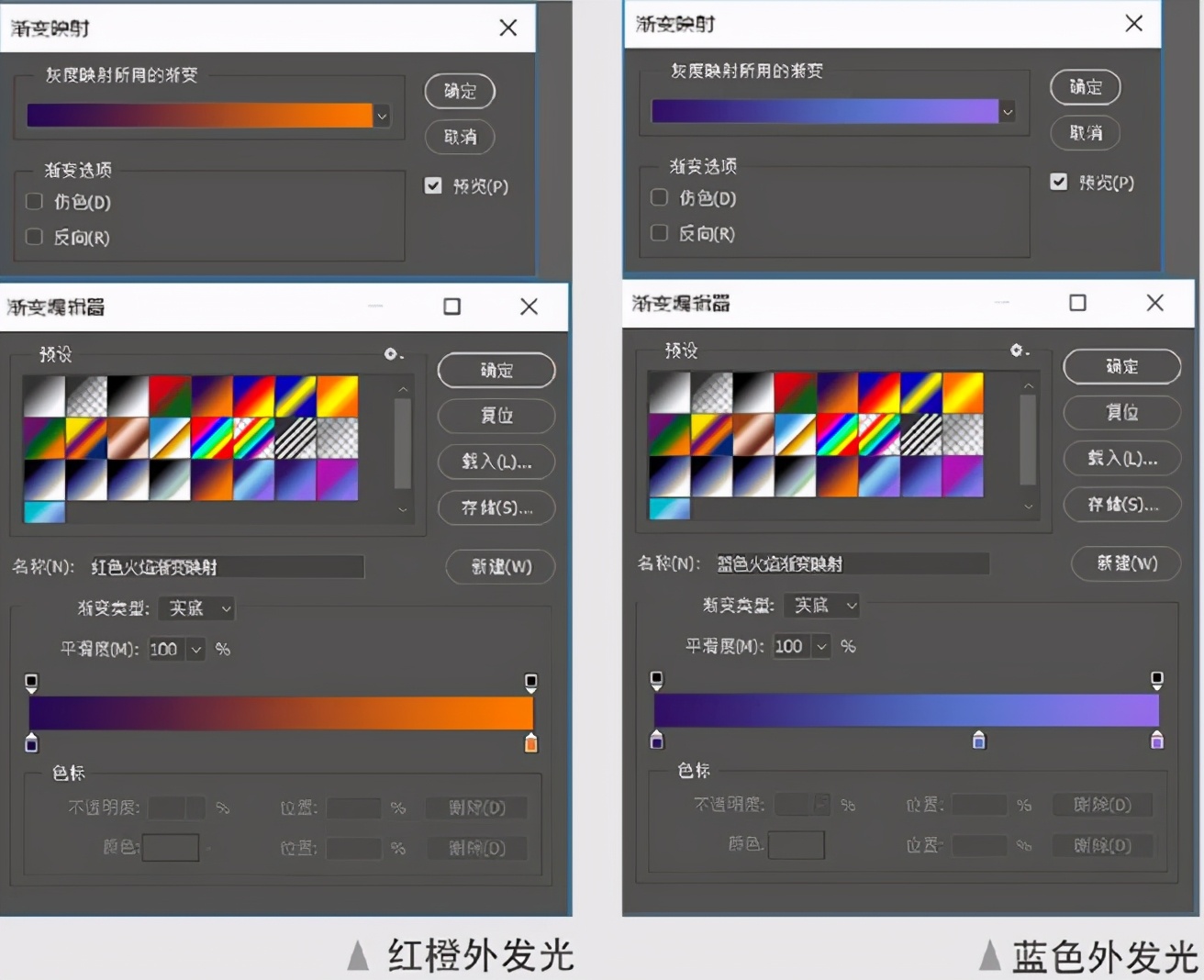The width and height of the screenshot is (1204, 980).
Task: Click the name field containing 红色火焰渐变映射
Action: (x=226, y=567)
